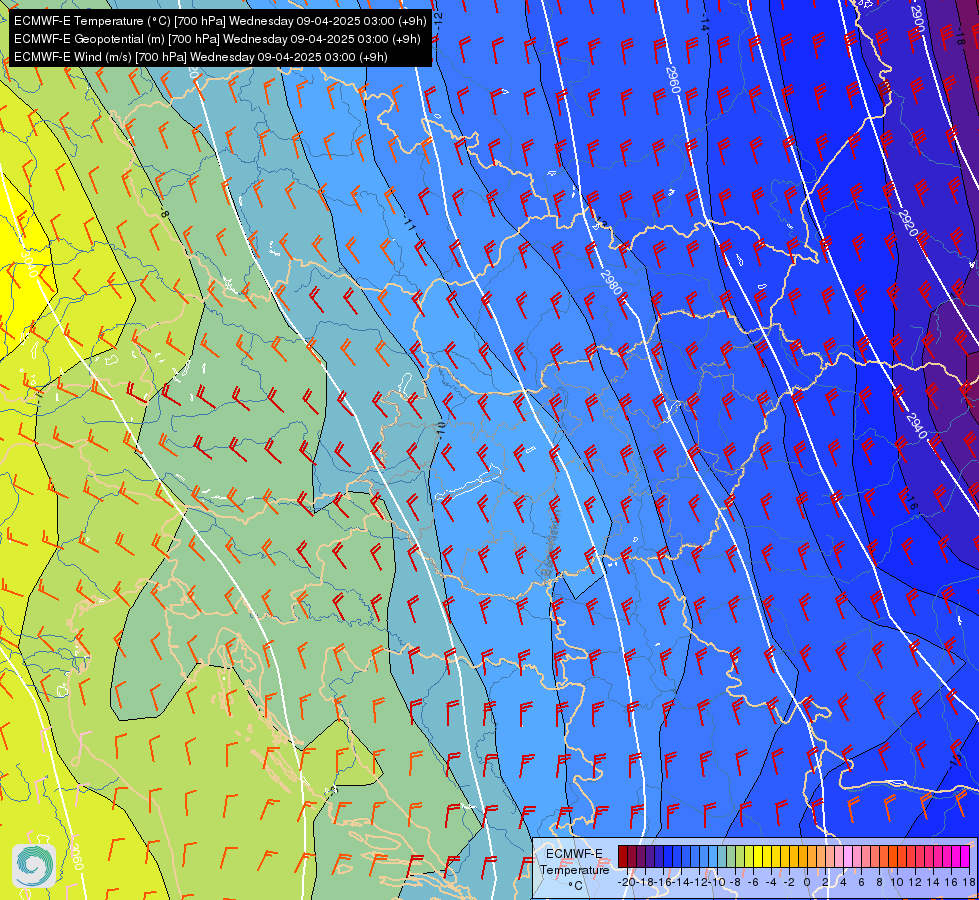The height and width of the screenshot is (900, 979).
Task: Click the '8' isotherm label on green area
Action: tap(164, 214)
